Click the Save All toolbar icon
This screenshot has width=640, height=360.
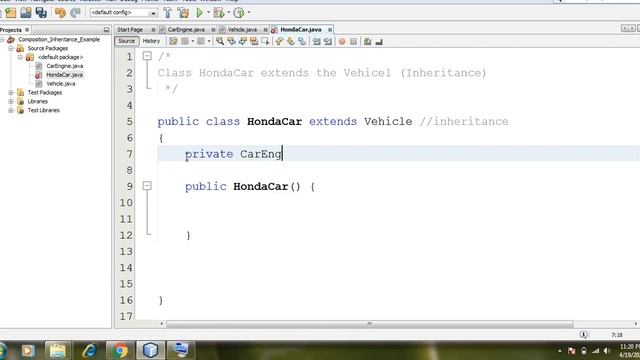point(41,13)
